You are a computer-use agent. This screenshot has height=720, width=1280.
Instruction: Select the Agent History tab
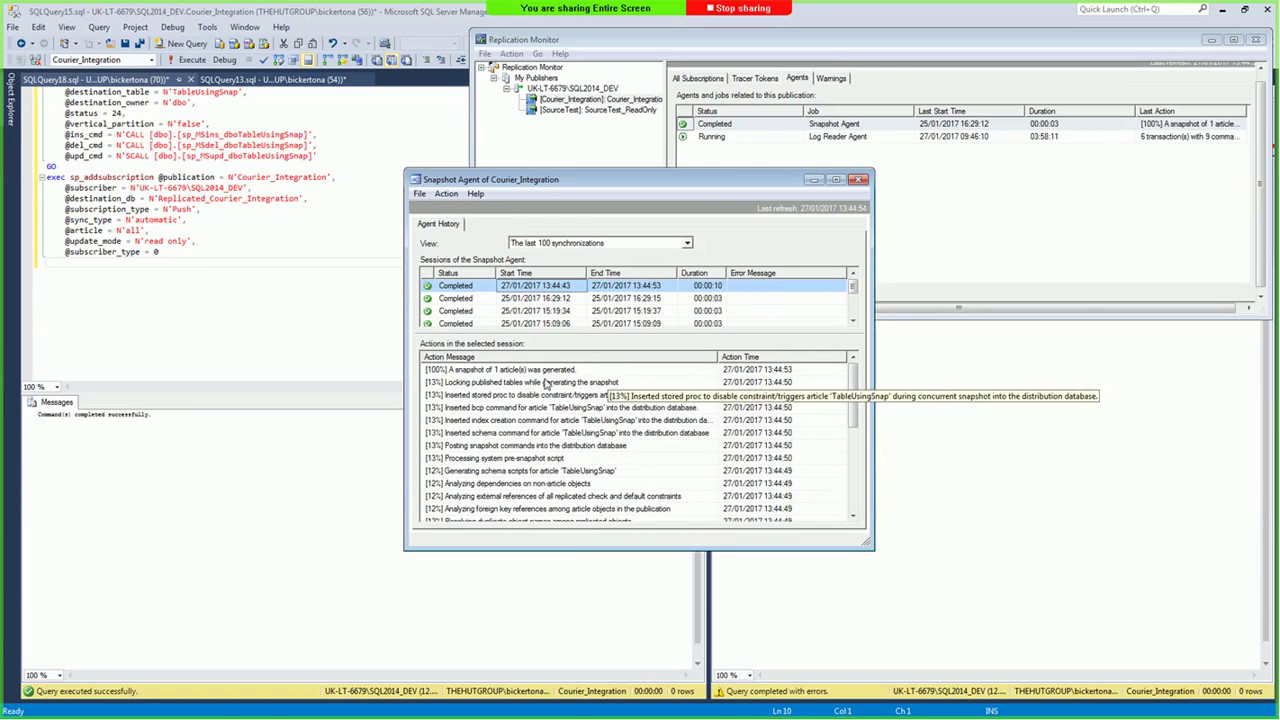tap(438, 224)
